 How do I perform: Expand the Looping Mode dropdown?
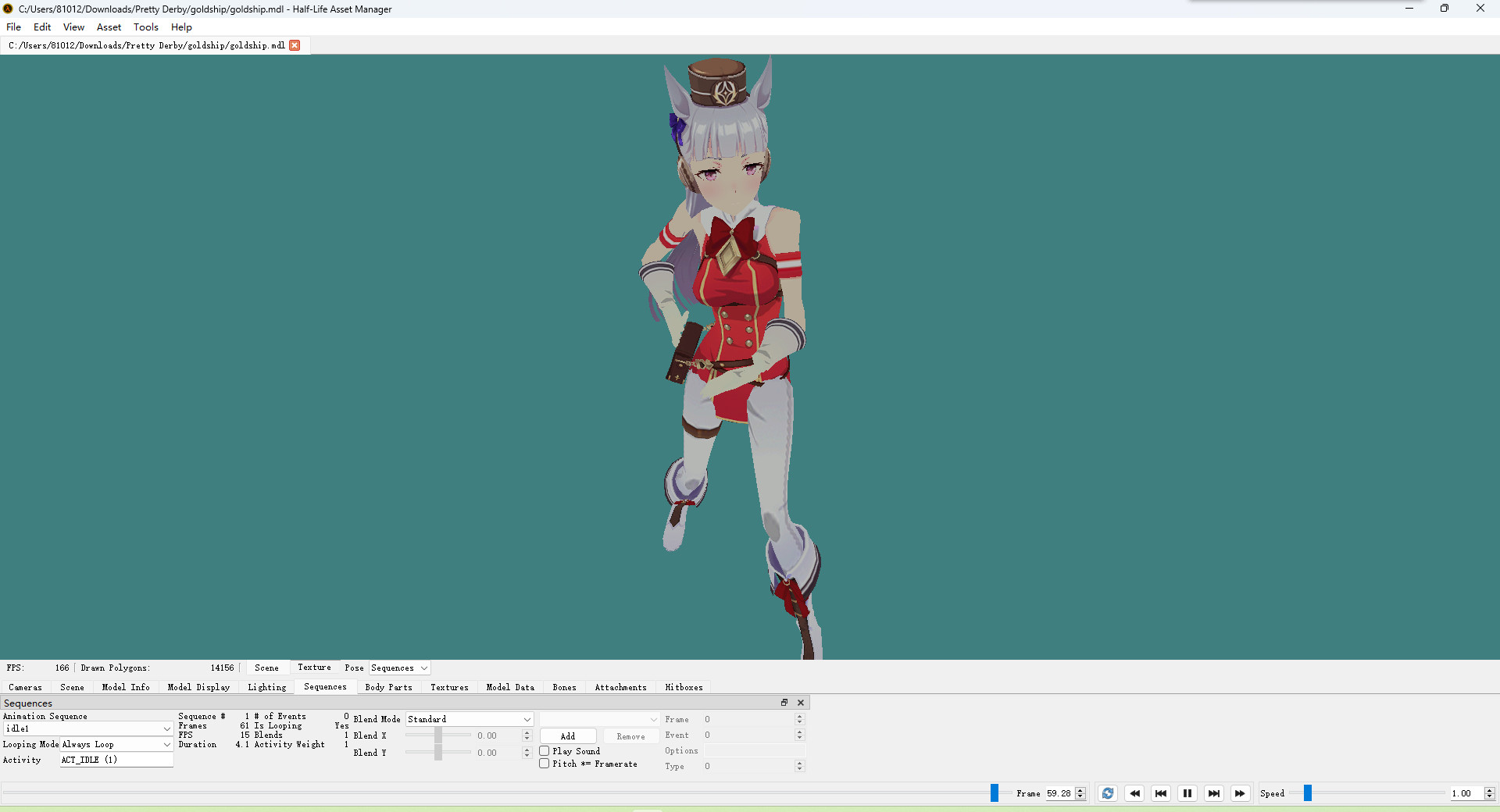(x=116, y=745)
